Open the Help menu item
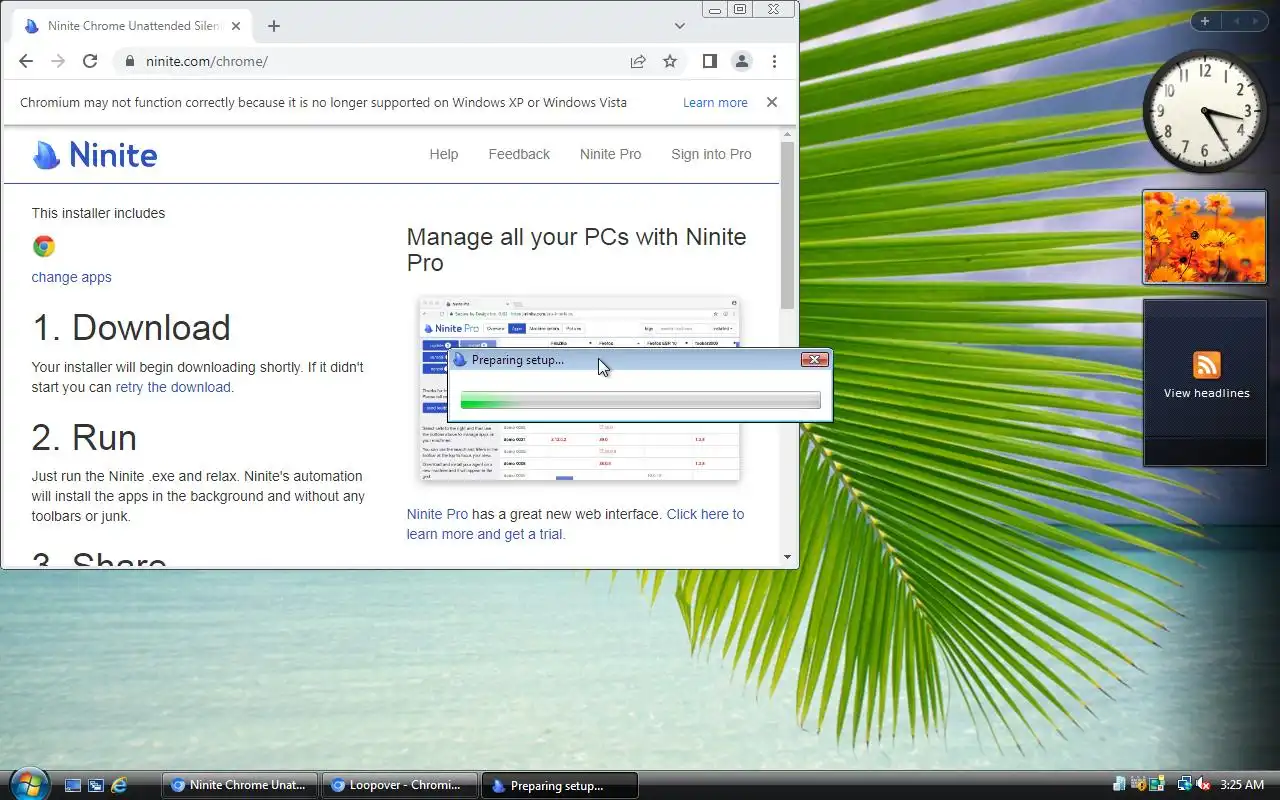 [444, 154]
